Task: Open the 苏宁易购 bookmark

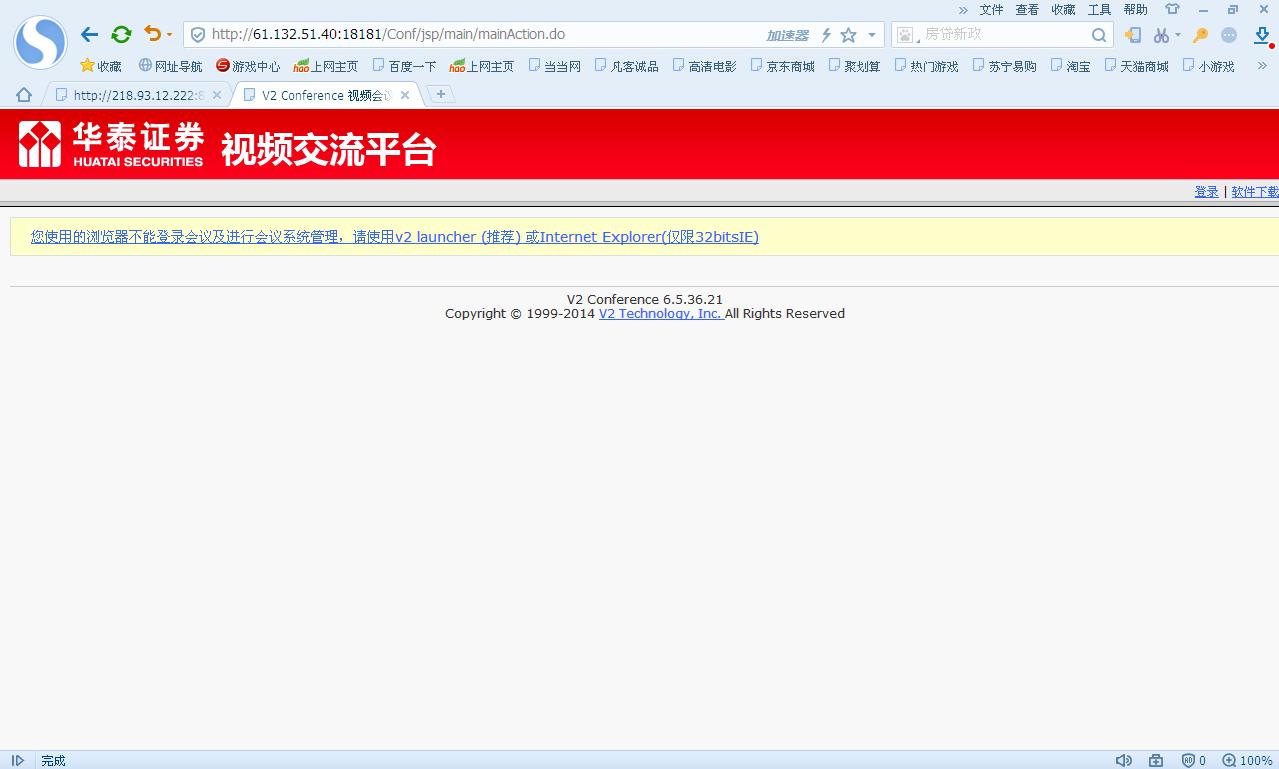Action: click(1005, 66)
